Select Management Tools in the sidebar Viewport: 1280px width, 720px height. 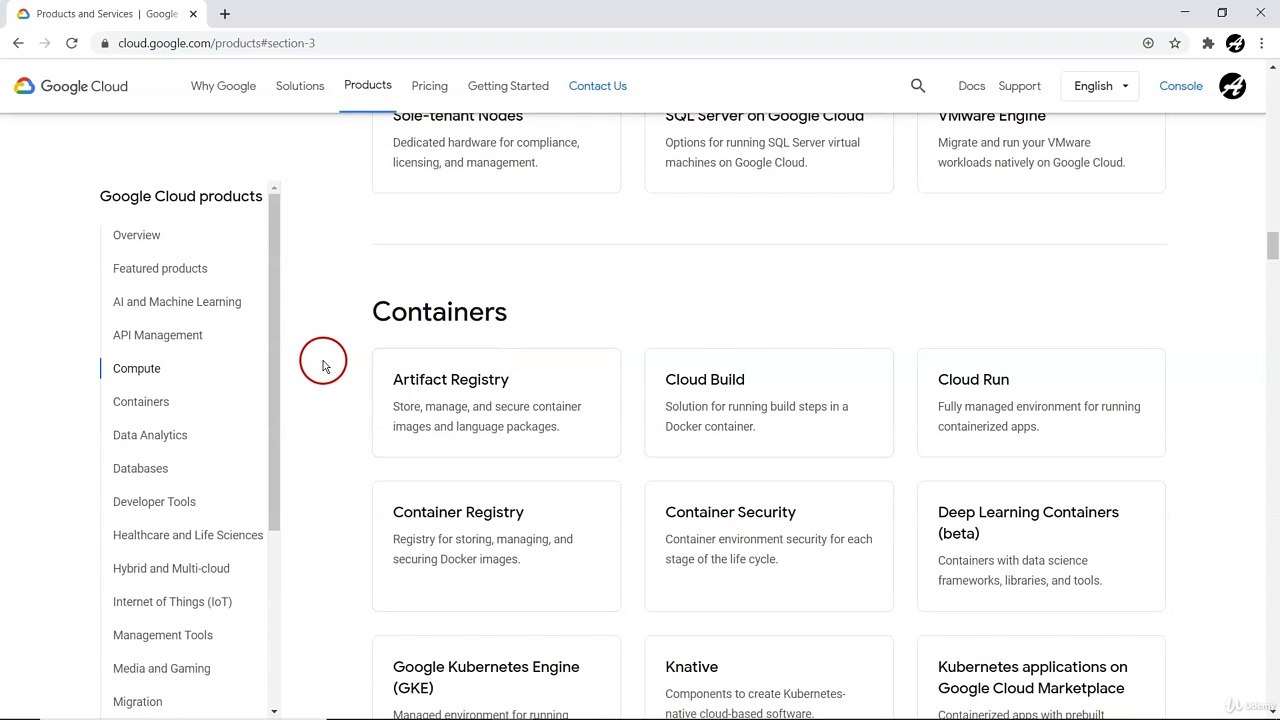(x=163, y=635)
